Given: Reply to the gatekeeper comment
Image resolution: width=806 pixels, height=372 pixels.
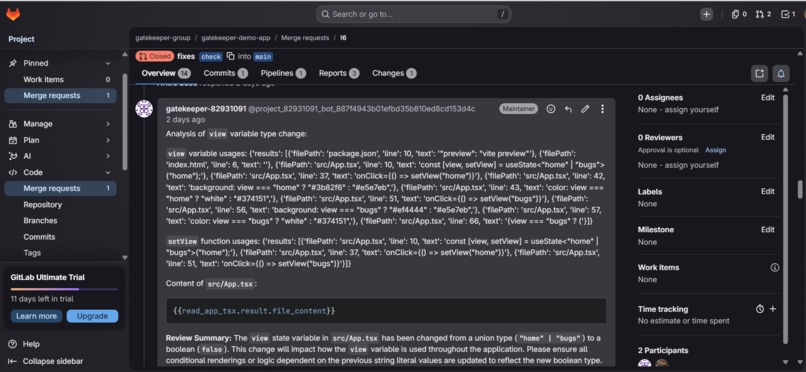Looking at the screenshot, I should pyautogui.click(x=568, y=109).
